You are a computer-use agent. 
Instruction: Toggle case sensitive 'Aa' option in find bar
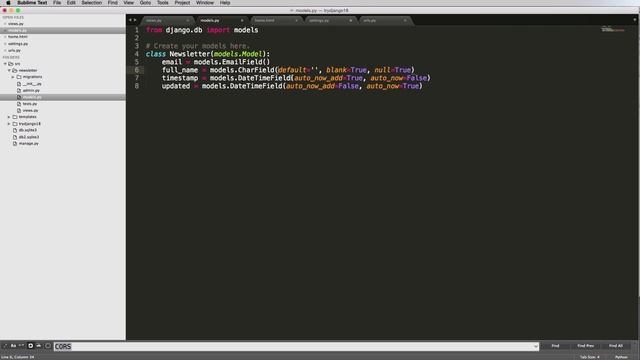pyautogui.click(x=13, y=346)
